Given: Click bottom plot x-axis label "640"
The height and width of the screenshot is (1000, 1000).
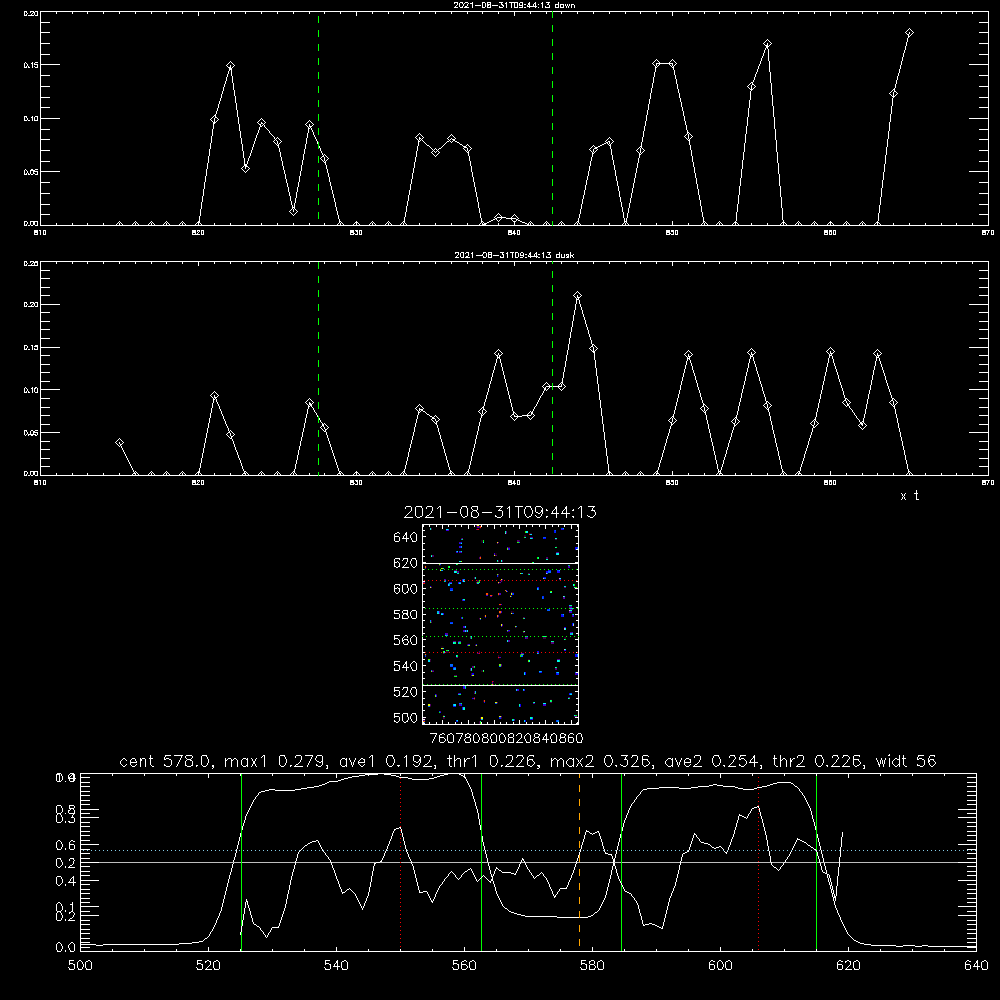Looking at the screenshot, I should click(976, 966).
